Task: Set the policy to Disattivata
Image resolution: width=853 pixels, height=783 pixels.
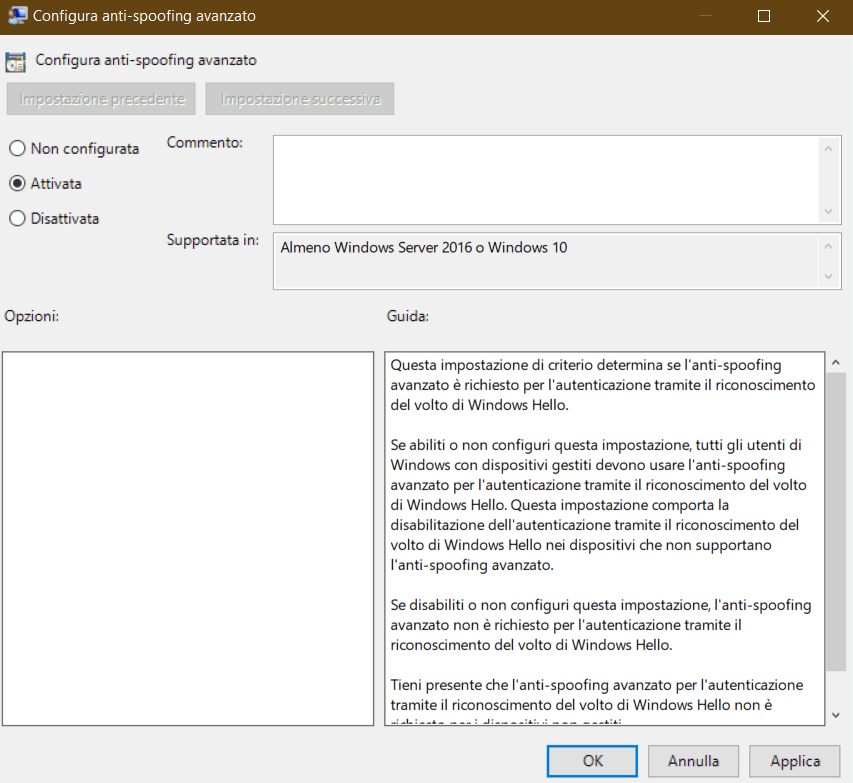Action: (x=17, y=219)
